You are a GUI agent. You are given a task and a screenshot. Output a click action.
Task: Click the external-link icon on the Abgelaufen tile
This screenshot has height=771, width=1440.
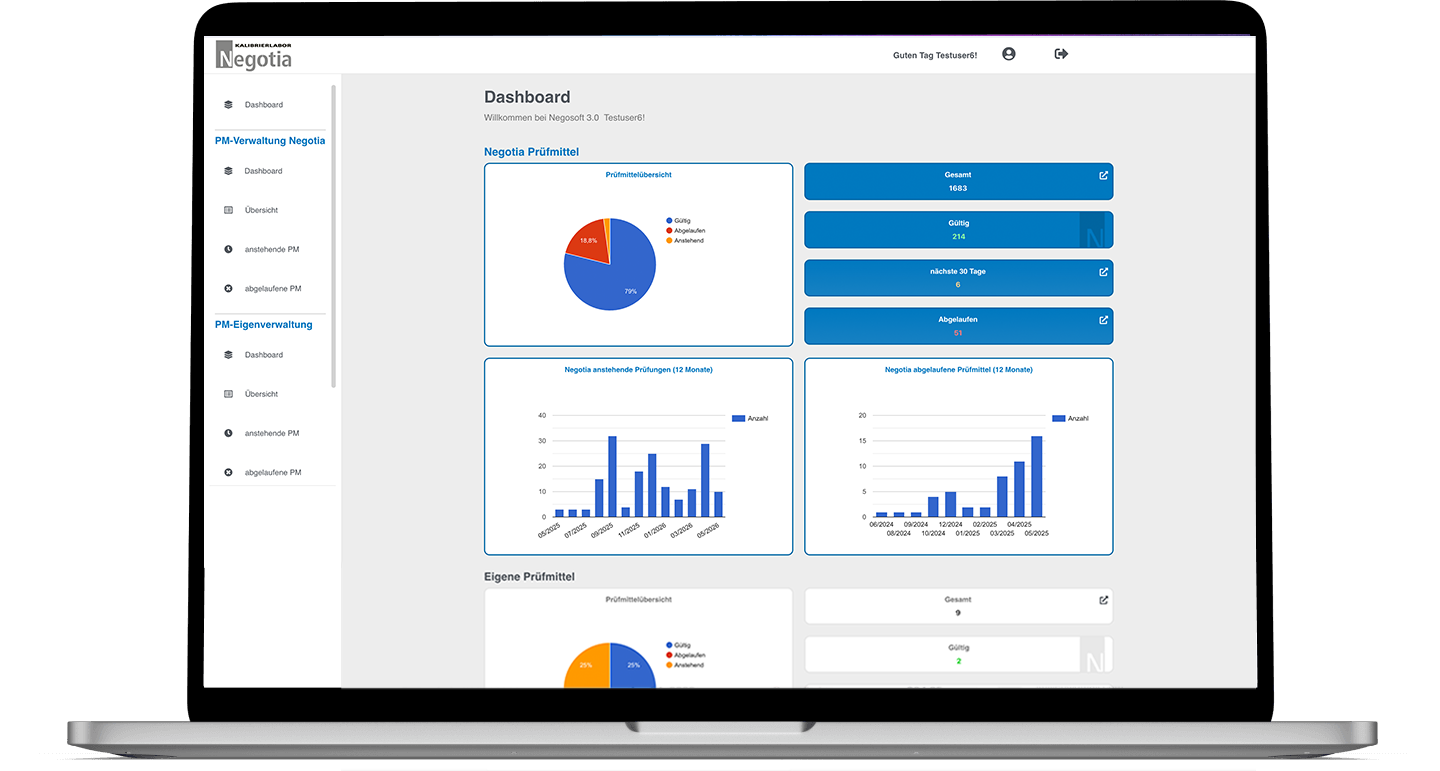[1103, 319]
